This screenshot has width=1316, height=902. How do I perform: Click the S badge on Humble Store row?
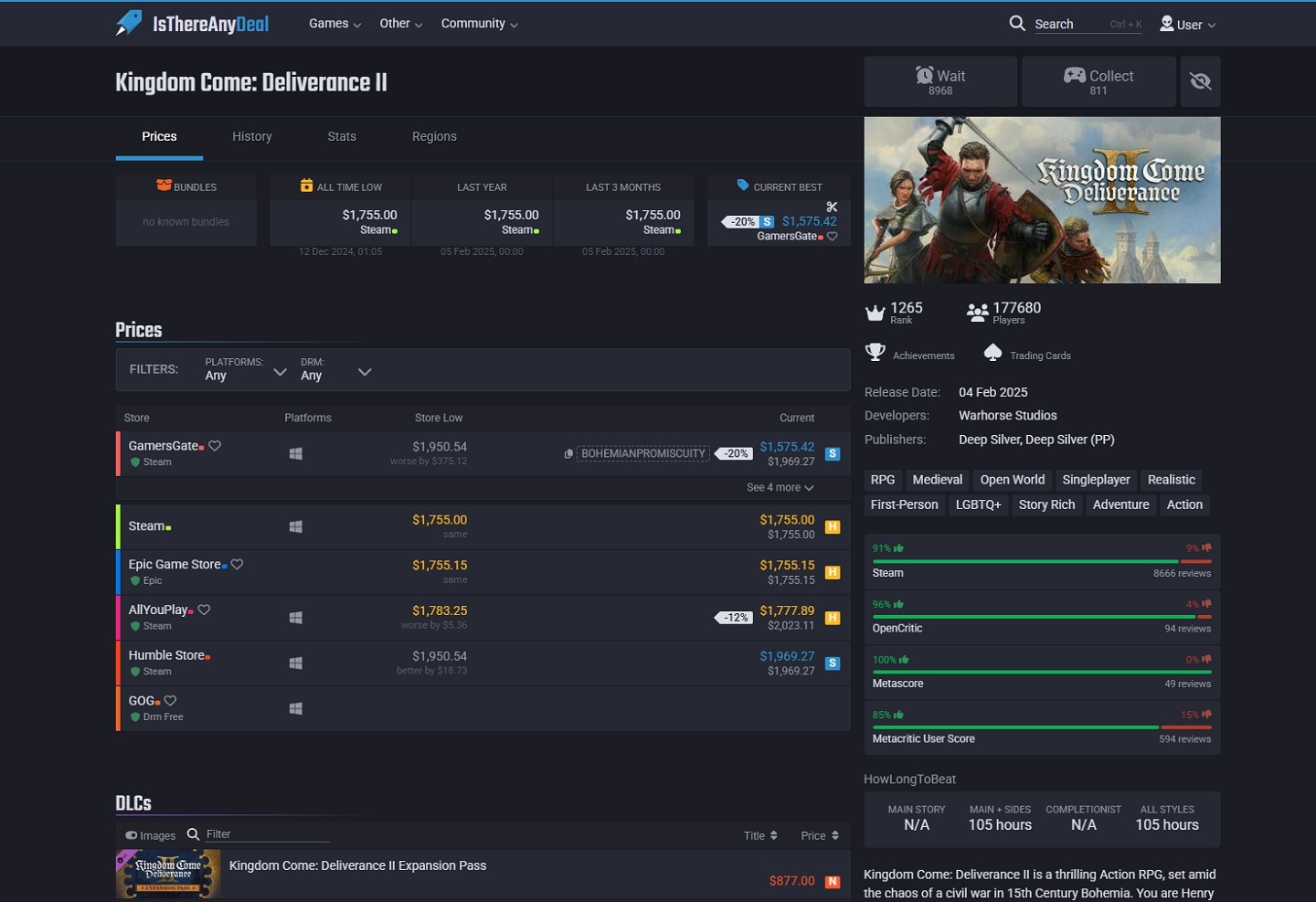click(833, 663)
